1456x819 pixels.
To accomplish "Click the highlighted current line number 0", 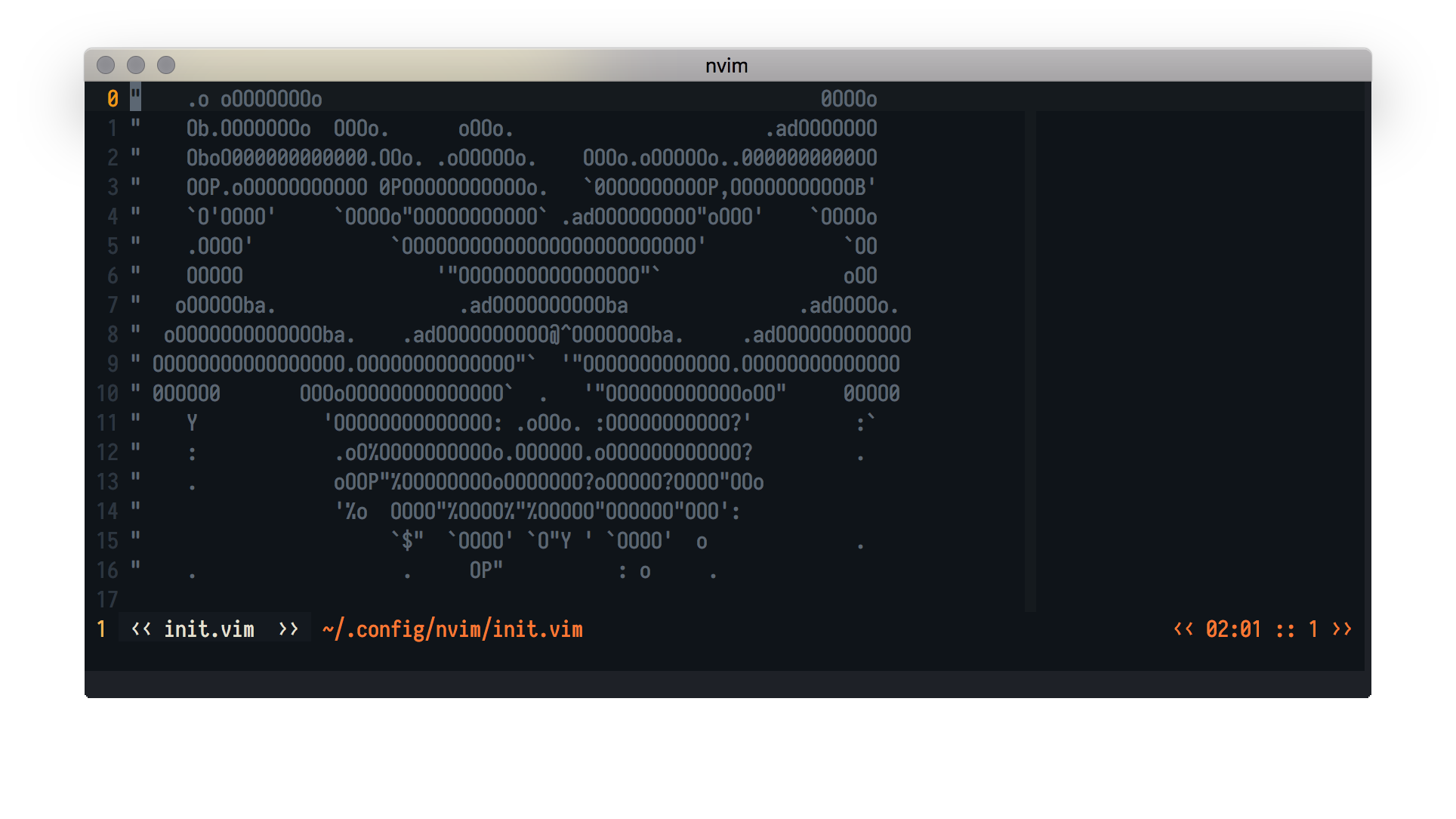I will pos(113,98).
